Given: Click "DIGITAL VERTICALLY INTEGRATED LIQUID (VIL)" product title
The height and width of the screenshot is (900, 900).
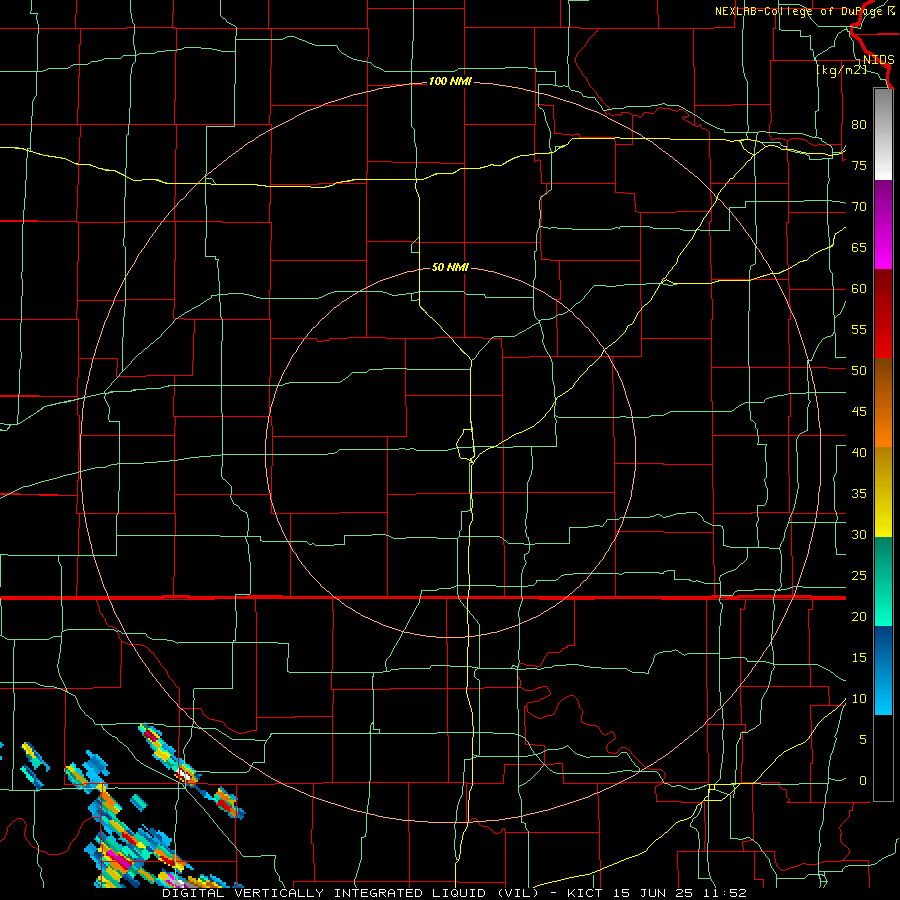Looking at the screenshot, I should coord(350,893).
